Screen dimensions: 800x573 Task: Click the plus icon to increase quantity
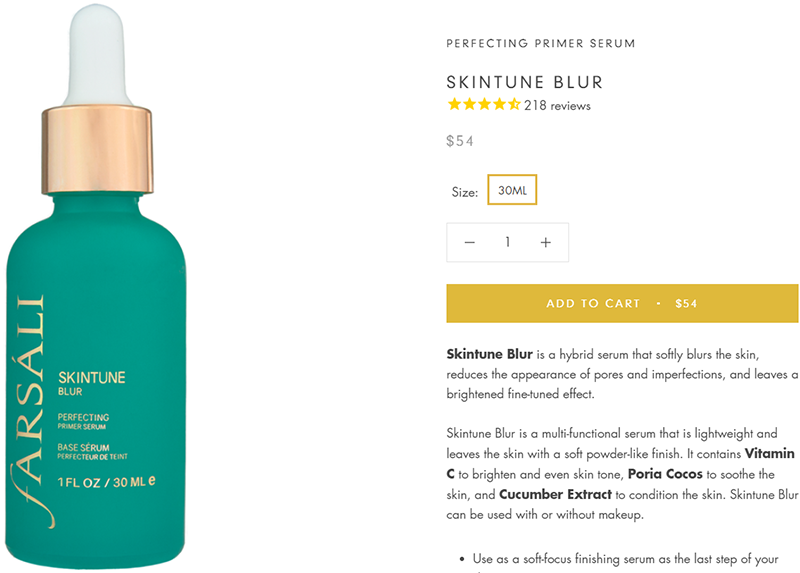(545, 242)
